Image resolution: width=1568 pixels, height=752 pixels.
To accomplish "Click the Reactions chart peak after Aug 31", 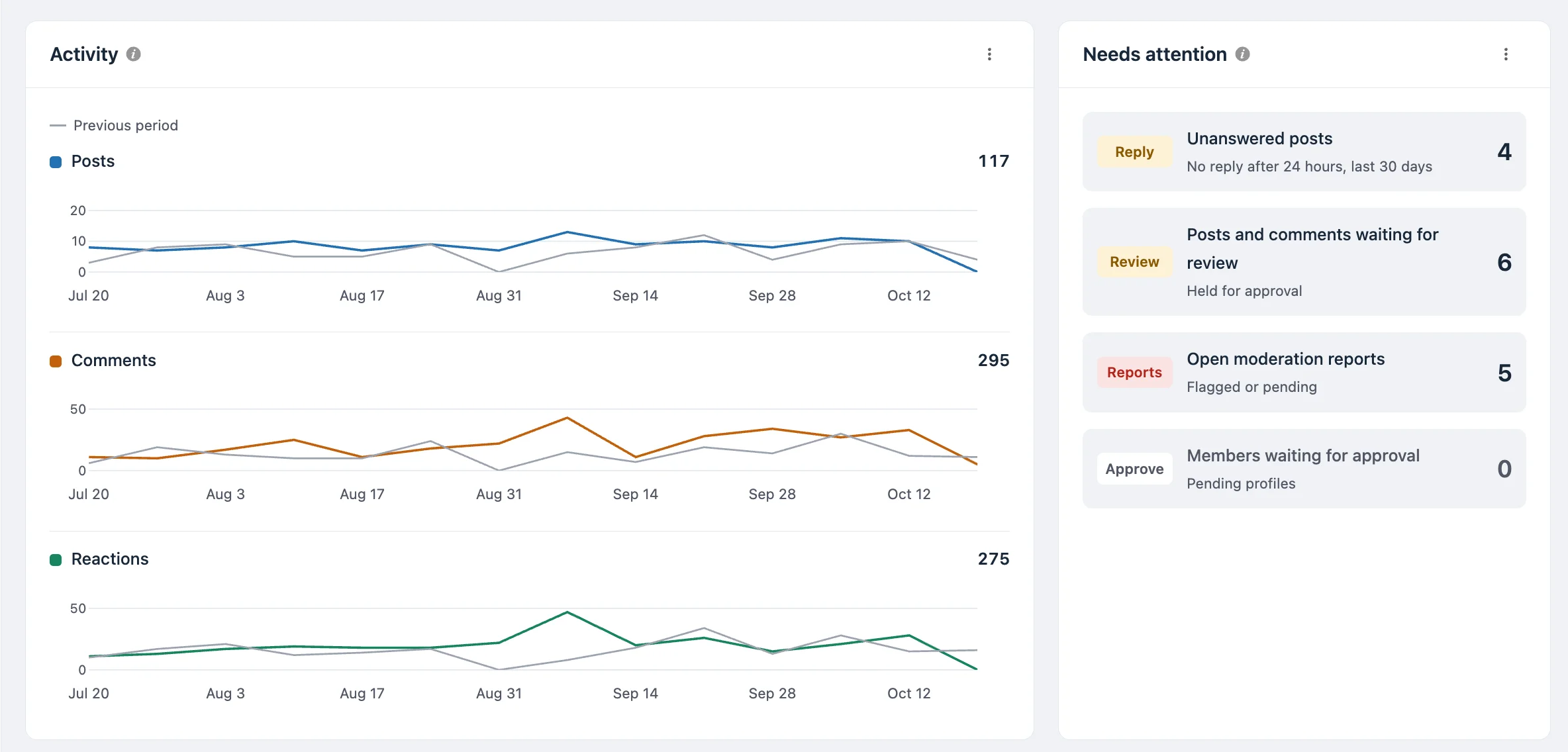I will pyautogui.click(x=567, y=613).
